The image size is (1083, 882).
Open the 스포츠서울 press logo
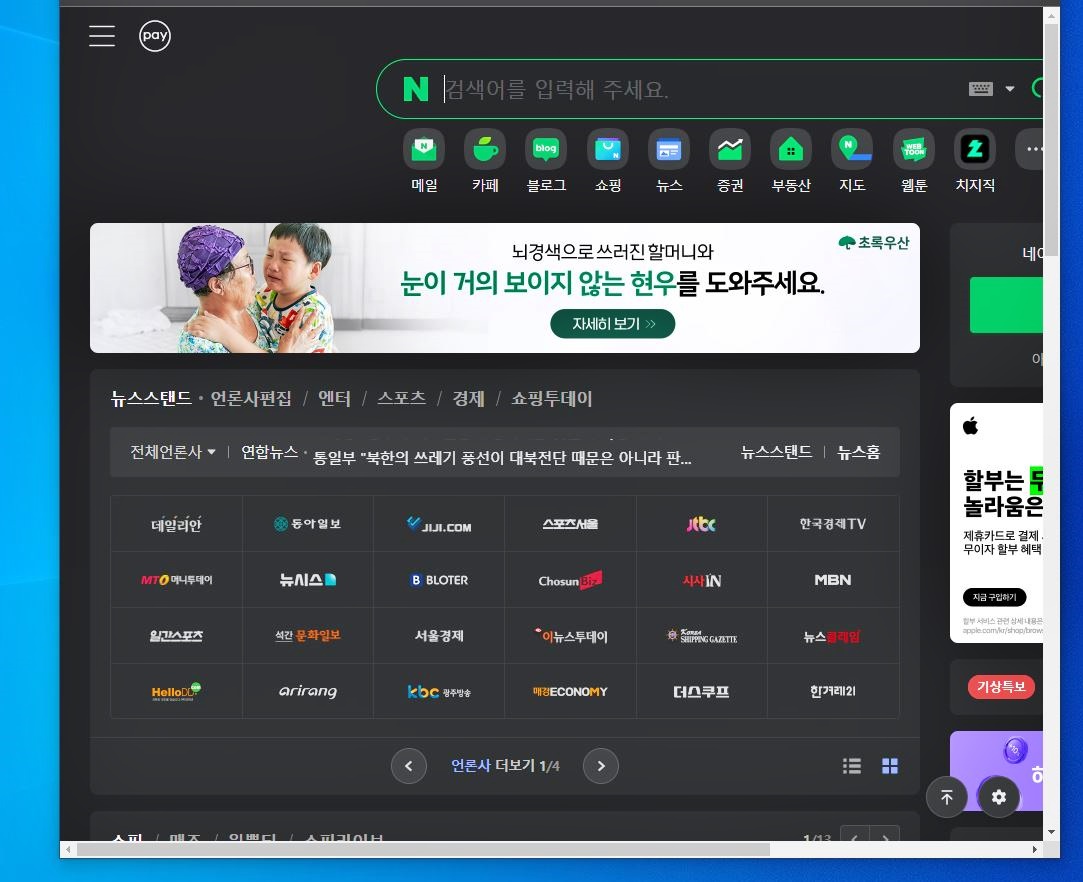coord(571,524)
